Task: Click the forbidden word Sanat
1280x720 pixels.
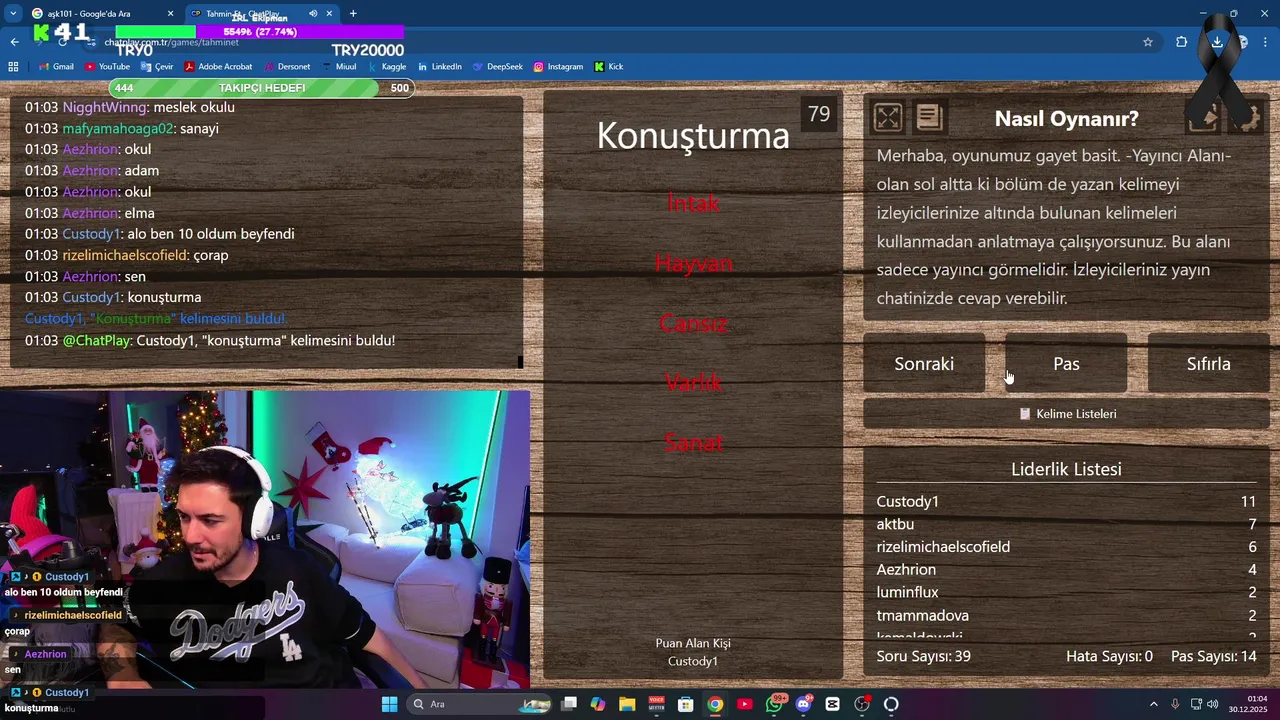Action: click(693, 442)
